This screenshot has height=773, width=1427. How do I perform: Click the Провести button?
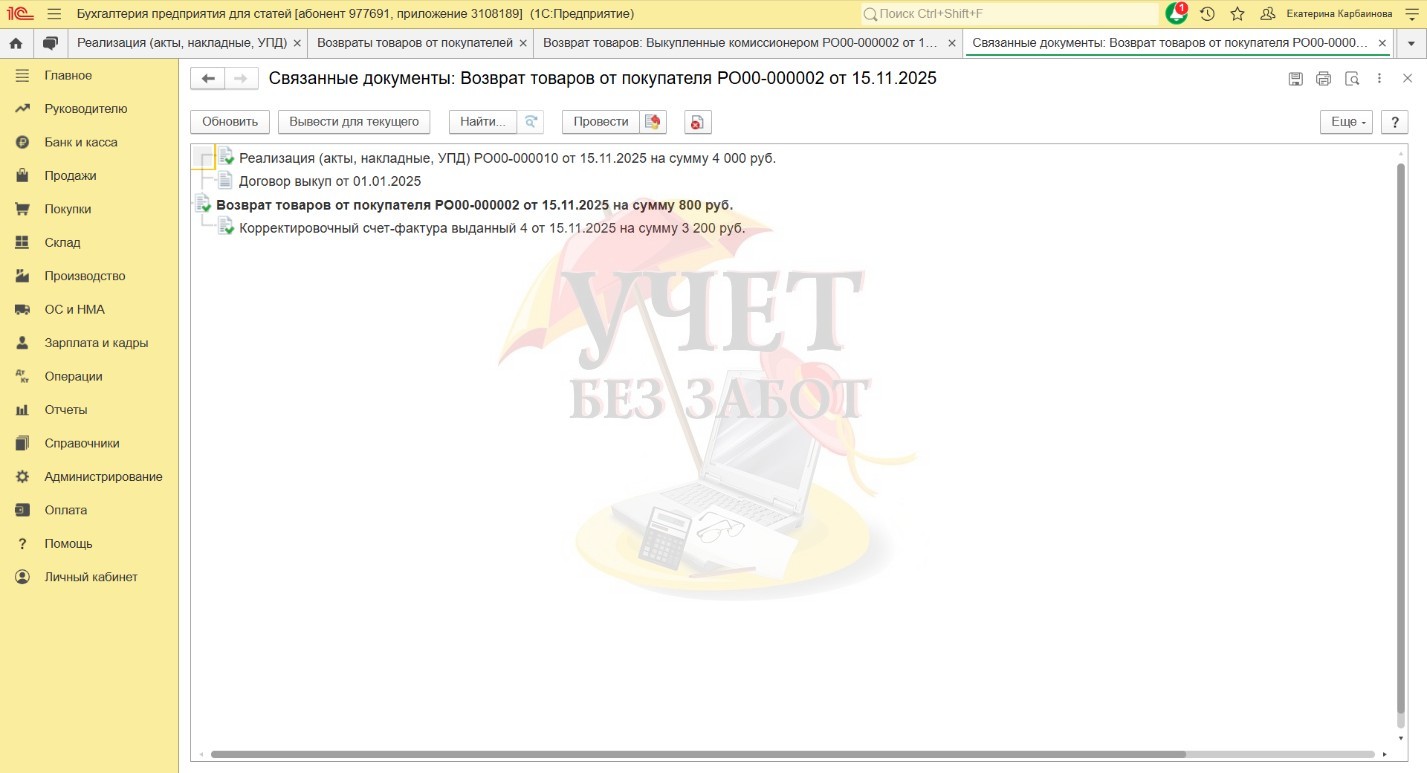601,122
